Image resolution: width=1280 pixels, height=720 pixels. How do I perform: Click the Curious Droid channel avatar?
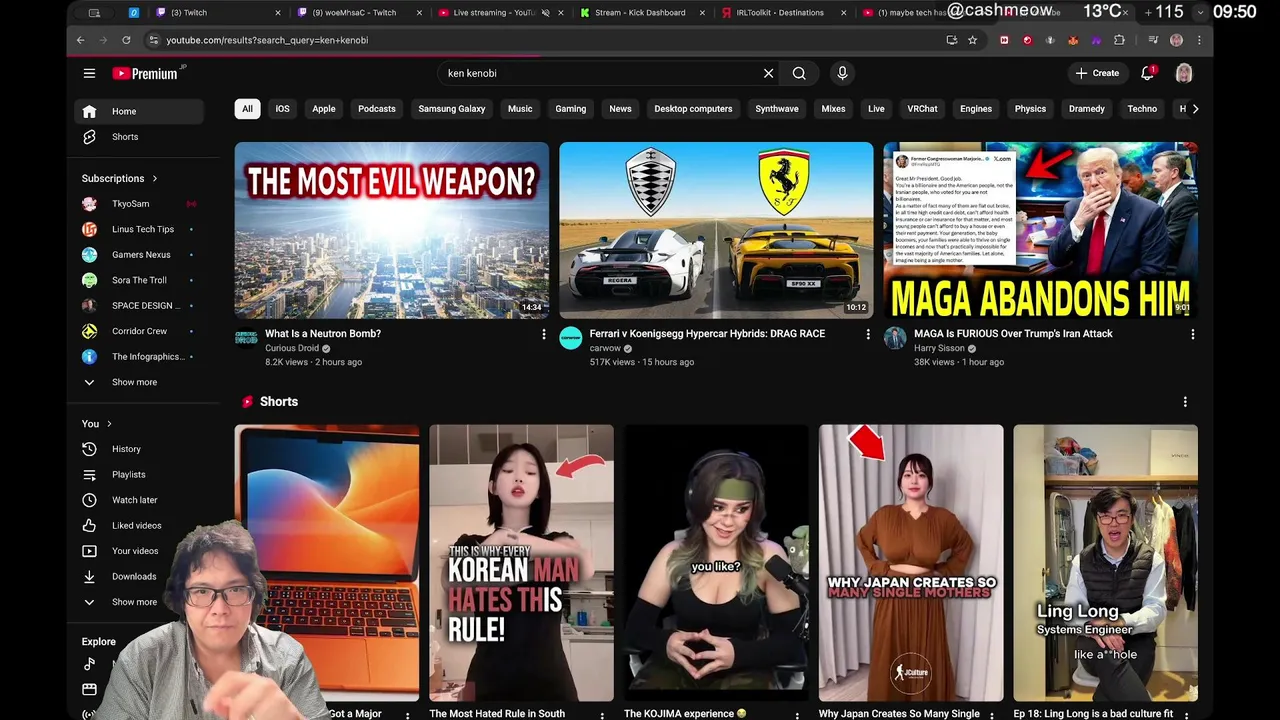246,337
